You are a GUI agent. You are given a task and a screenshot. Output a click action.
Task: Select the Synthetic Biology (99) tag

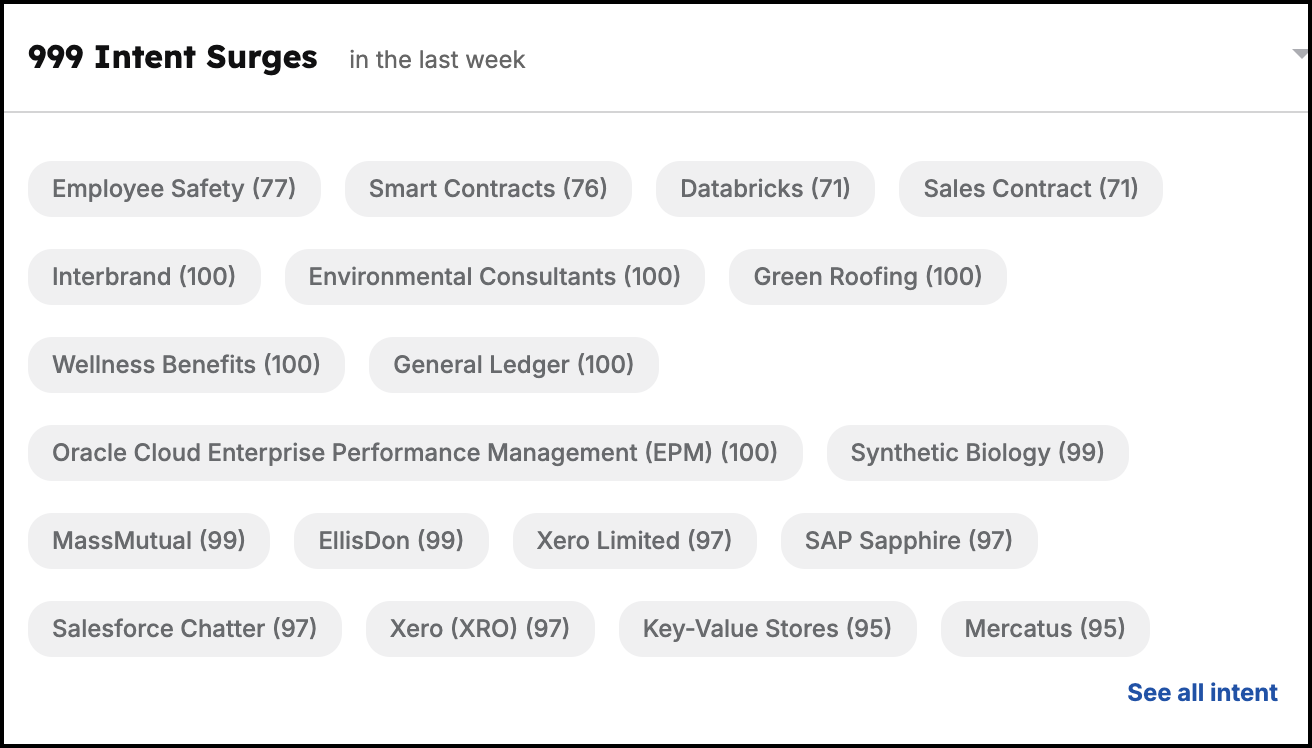point(978,453)
